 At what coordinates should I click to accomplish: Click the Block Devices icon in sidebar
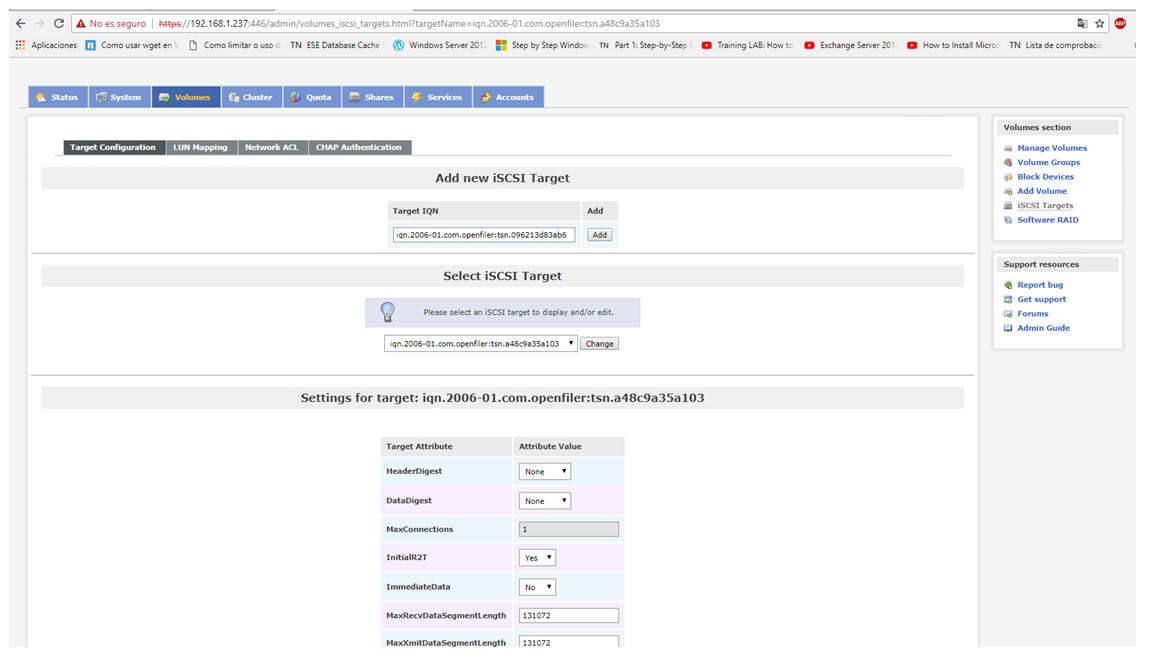1008,177
